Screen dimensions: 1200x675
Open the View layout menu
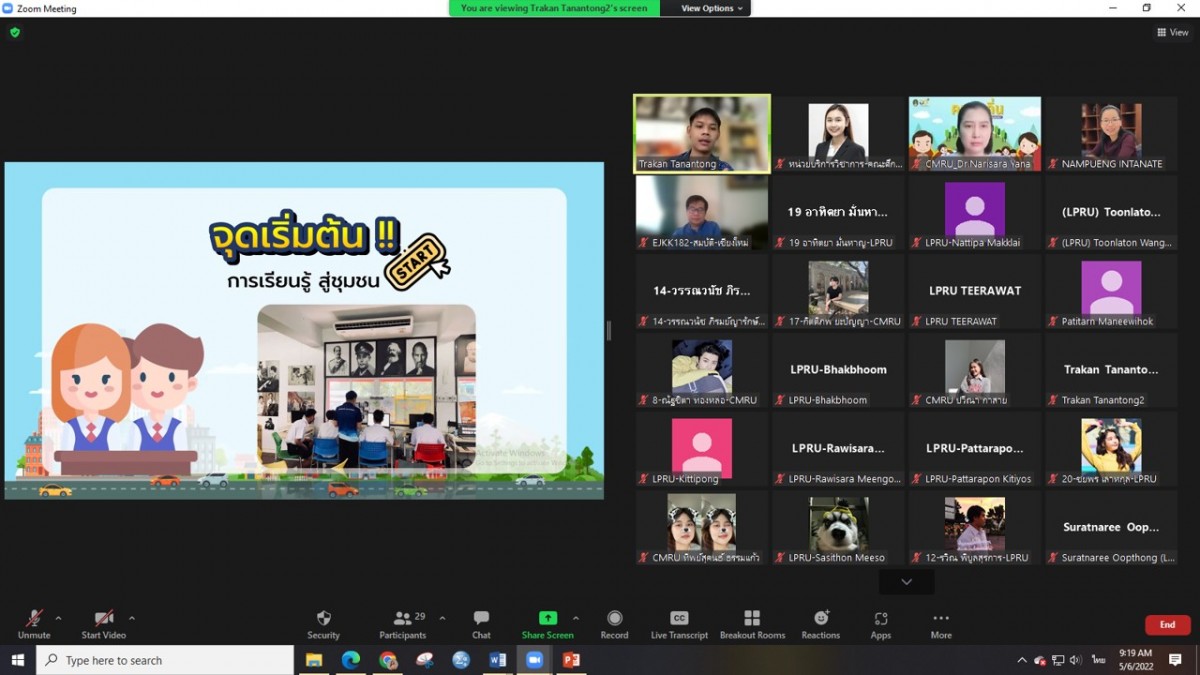click(1173, 32)
